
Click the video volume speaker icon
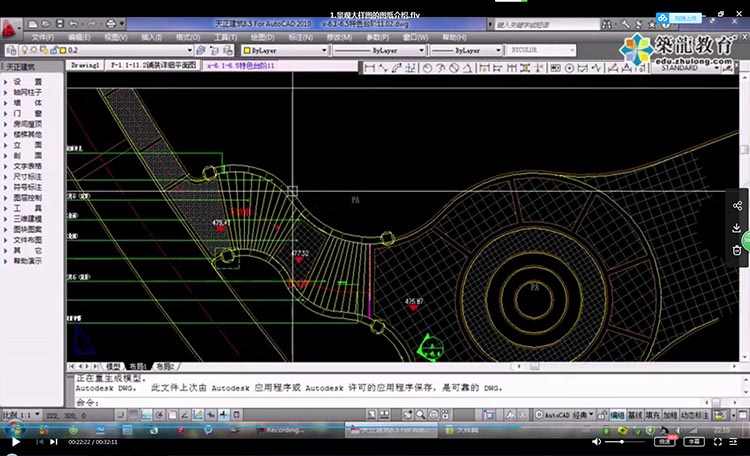point(597,441)
